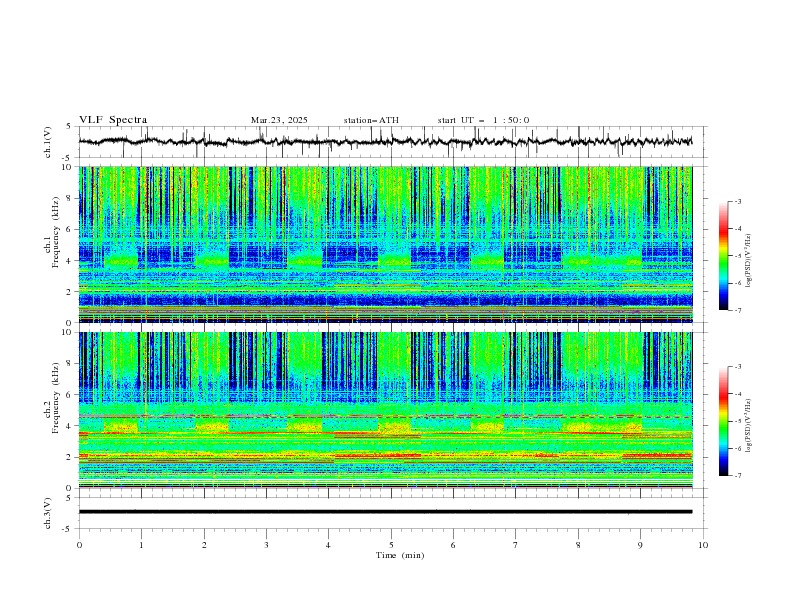This screenshot has height=612, width=792.
Task: Click the ch.2 PSD color bar
Action: pyautogui.click(x=723, y=421)
